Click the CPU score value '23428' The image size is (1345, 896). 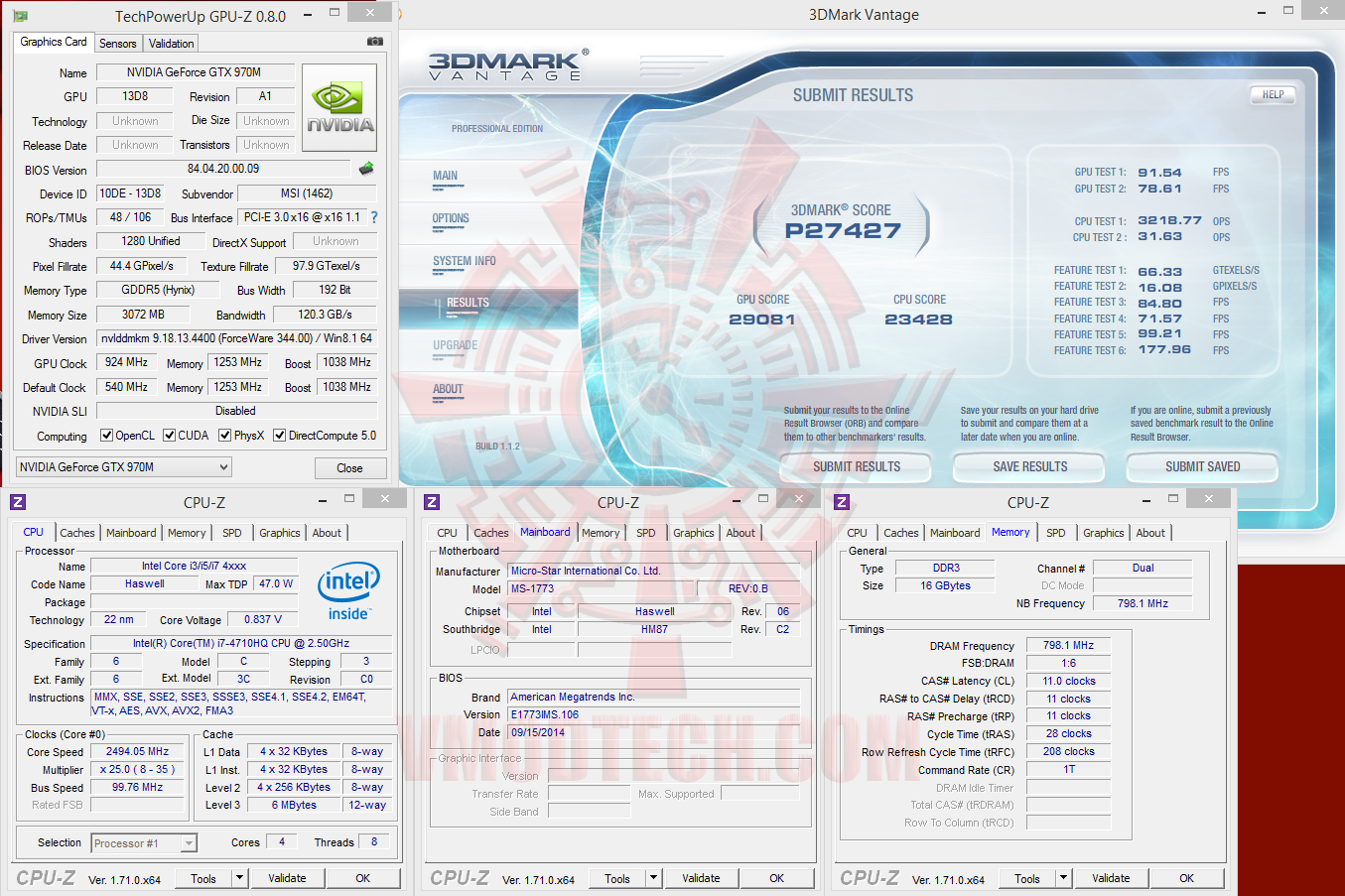point(919,320)
